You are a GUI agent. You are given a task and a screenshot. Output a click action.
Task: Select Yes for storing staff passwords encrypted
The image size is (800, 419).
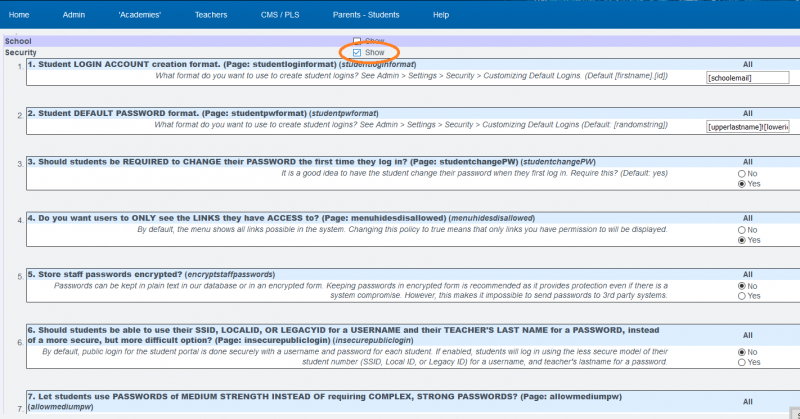pyautogui.click(x=741, y=296)
